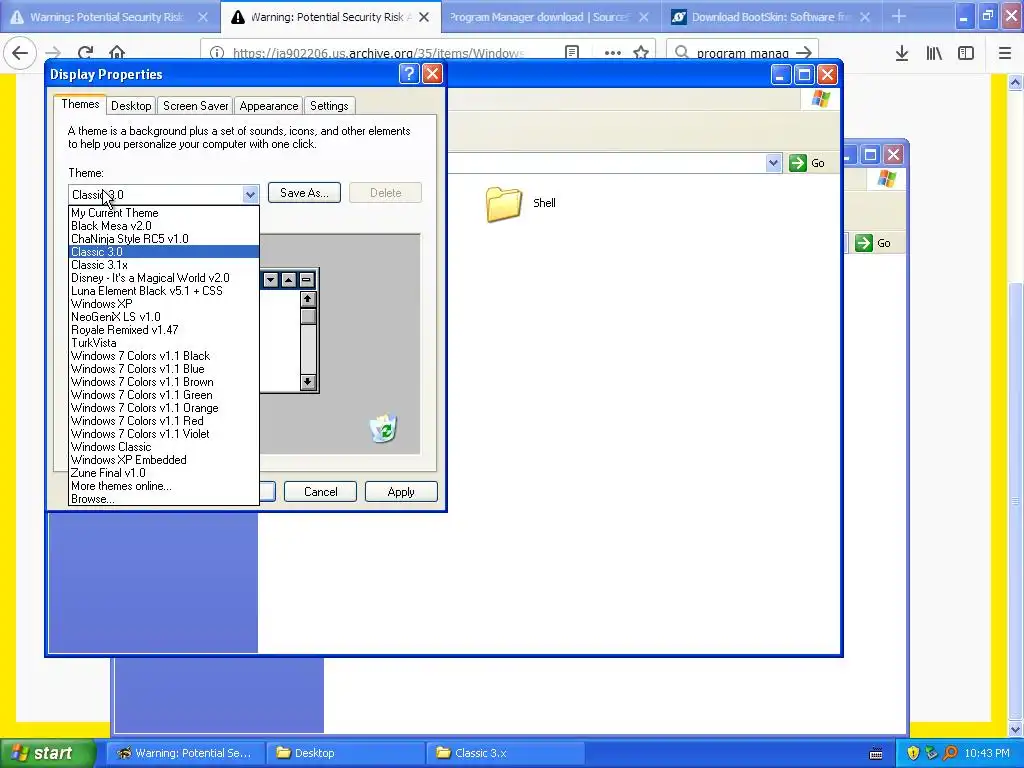Switch to Classic 3.x taskbar button
This screenshot has width=1024, height=768.
[x=505, y=753]
